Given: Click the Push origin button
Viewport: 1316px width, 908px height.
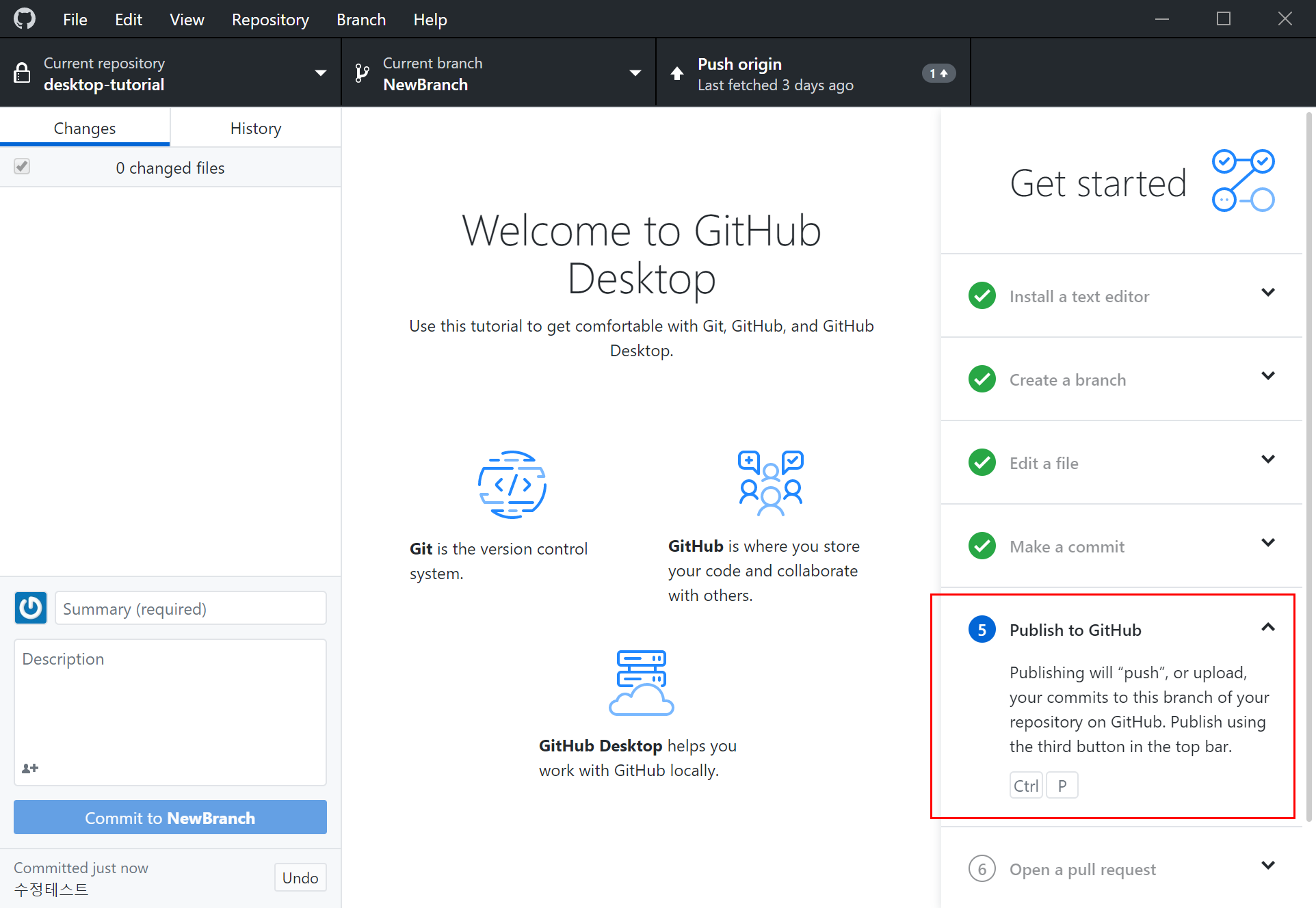Looking at the screenshot, I should (813, 72).
